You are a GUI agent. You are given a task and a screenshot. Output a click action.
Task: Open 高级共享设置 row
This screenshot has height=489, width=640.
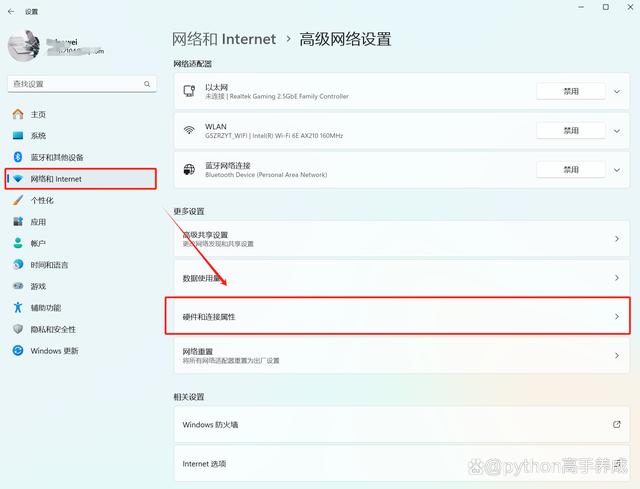402,239
